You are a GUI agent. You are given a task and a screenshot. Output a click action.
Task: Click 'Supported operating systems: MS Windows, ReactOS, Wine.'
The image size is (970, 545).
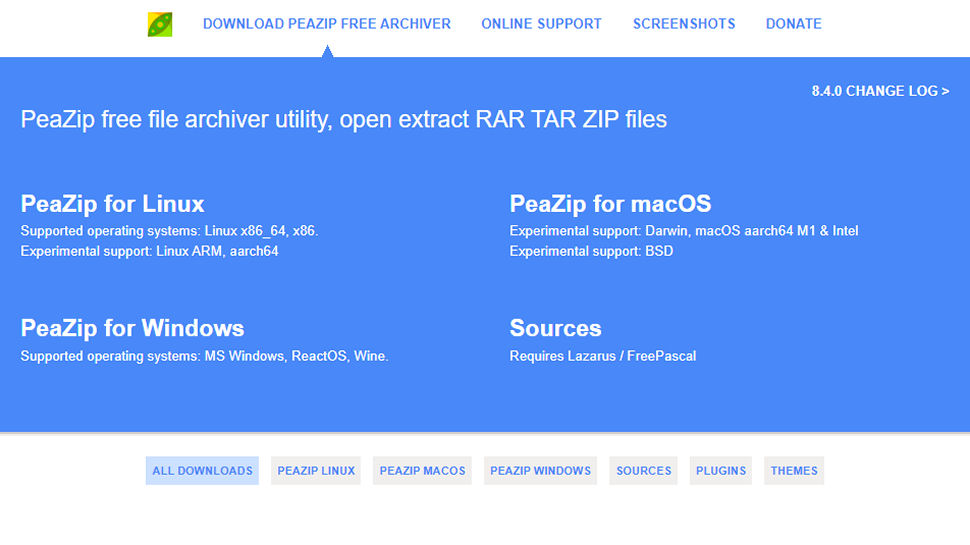coord(205,356)
